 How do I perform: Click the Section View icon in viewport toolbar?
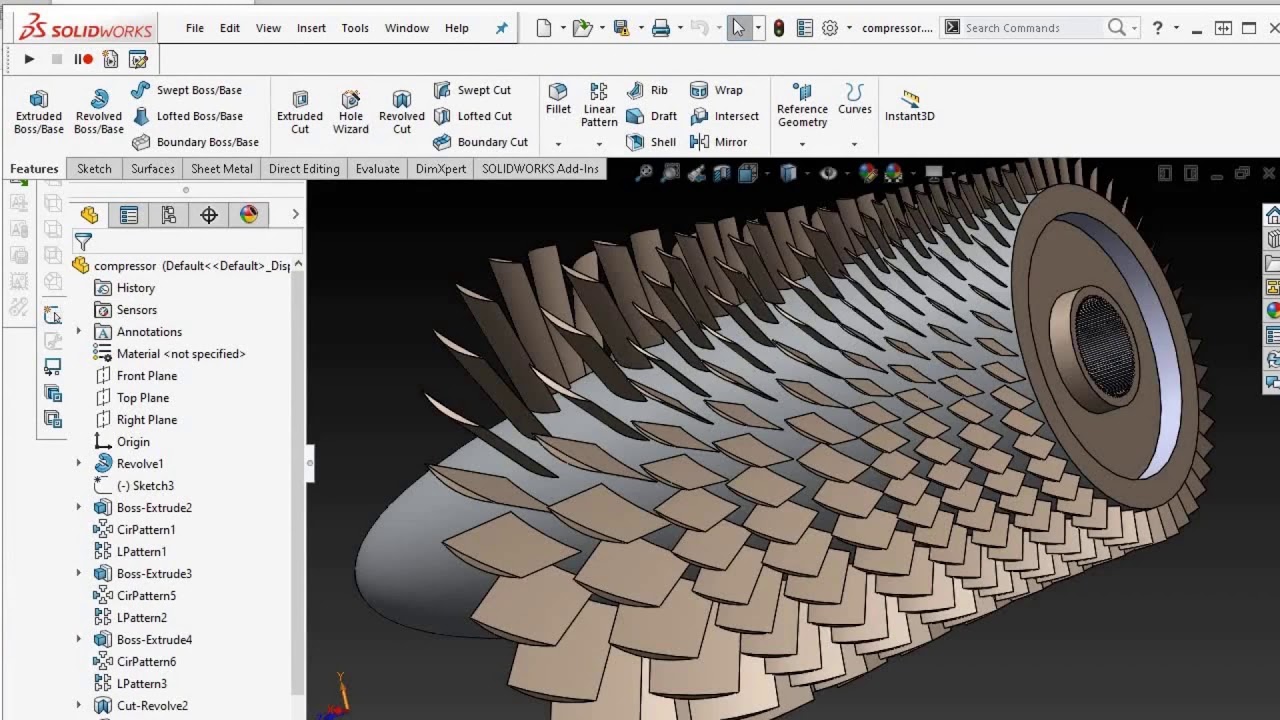[723, 173]
